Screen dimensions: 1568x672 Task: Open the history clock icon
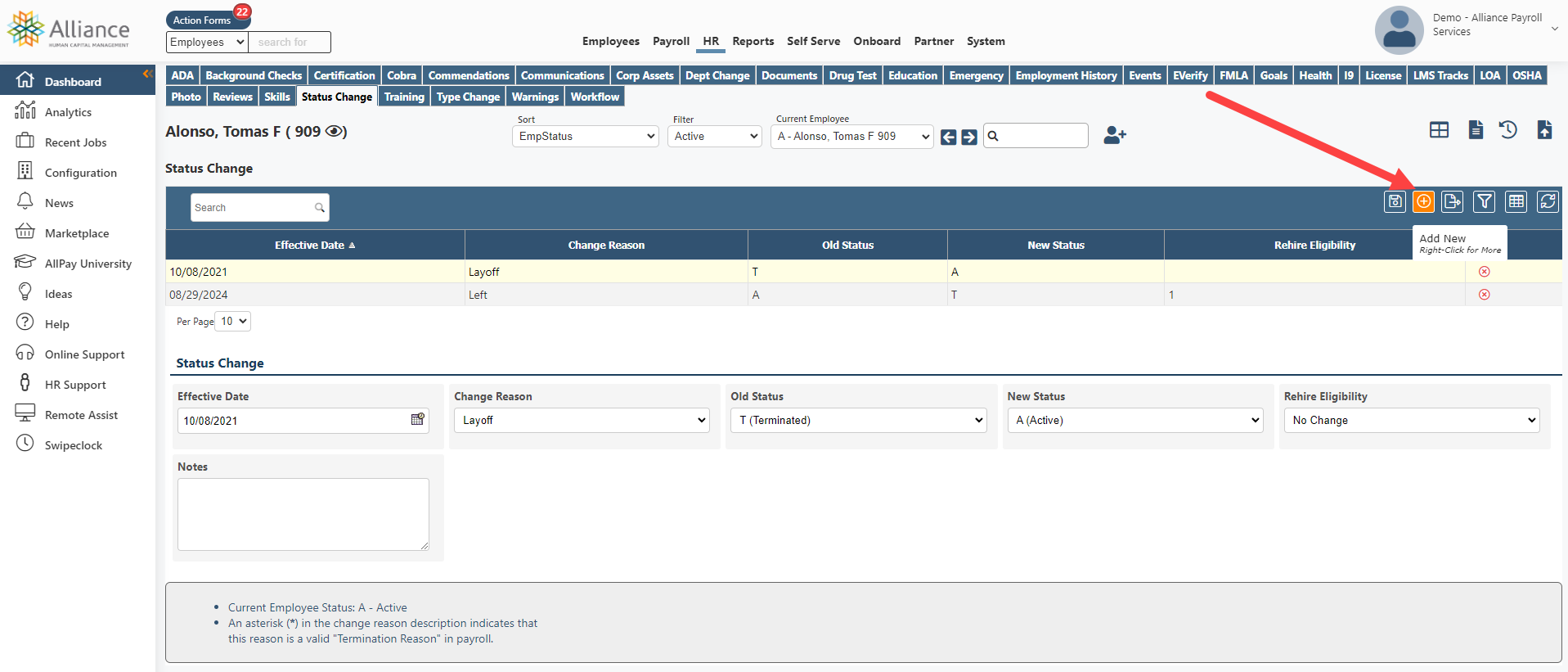click(1508, 130)
